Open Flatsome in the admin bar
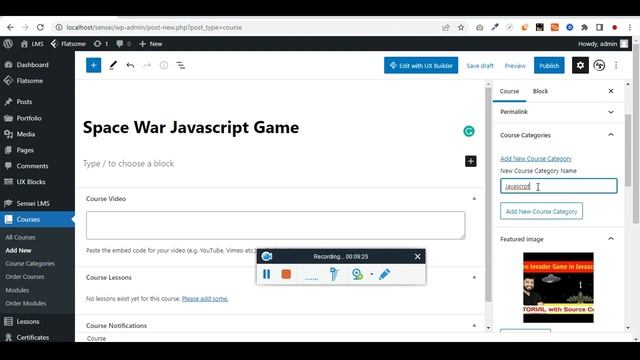Viewport: 640px width, 360px height. [68, 44]
